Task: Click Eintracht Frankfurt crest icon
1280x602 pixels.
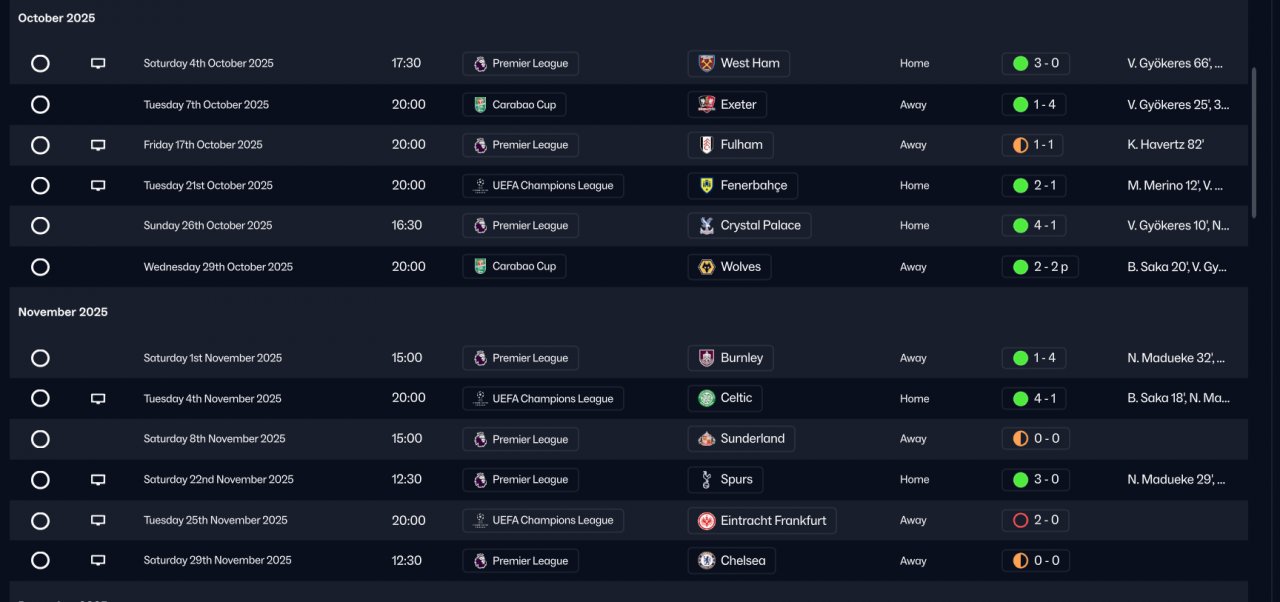Action: [706, 521]
